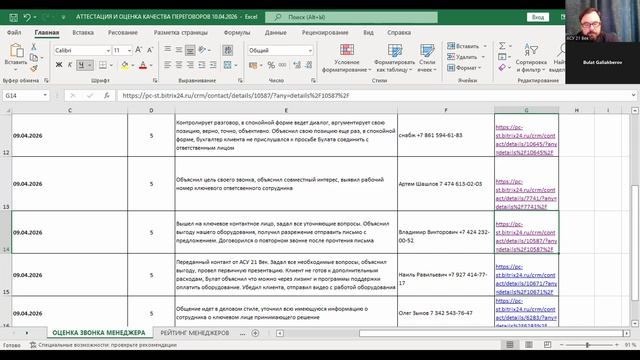Click the Increase Indent icon
Viewport: 640px width, 360px height.
[x=213, y=65]
